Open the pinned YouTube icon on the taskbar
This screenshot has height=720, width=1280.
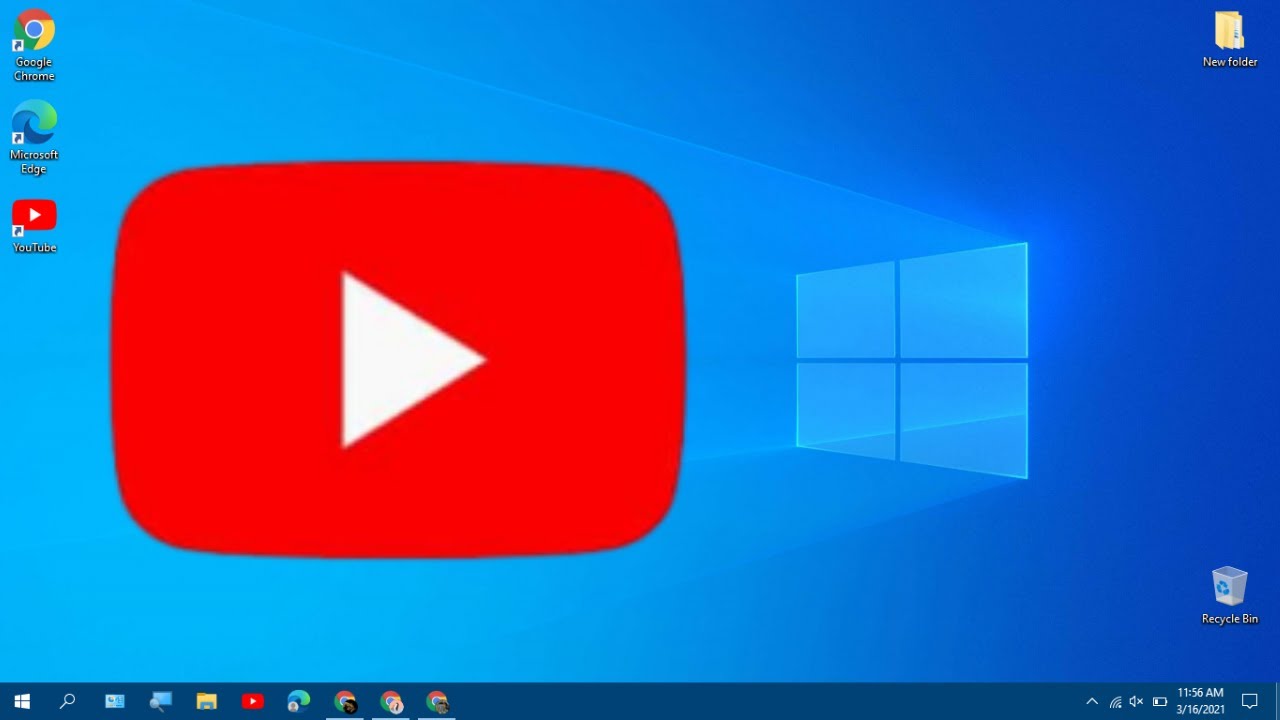pos(252,701)
